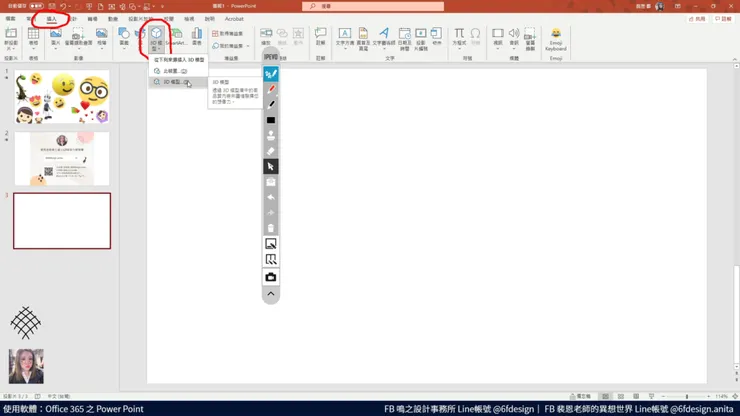Choose stock 3D Models menu entry
This screenshot has height=416, width=740.
177,82
